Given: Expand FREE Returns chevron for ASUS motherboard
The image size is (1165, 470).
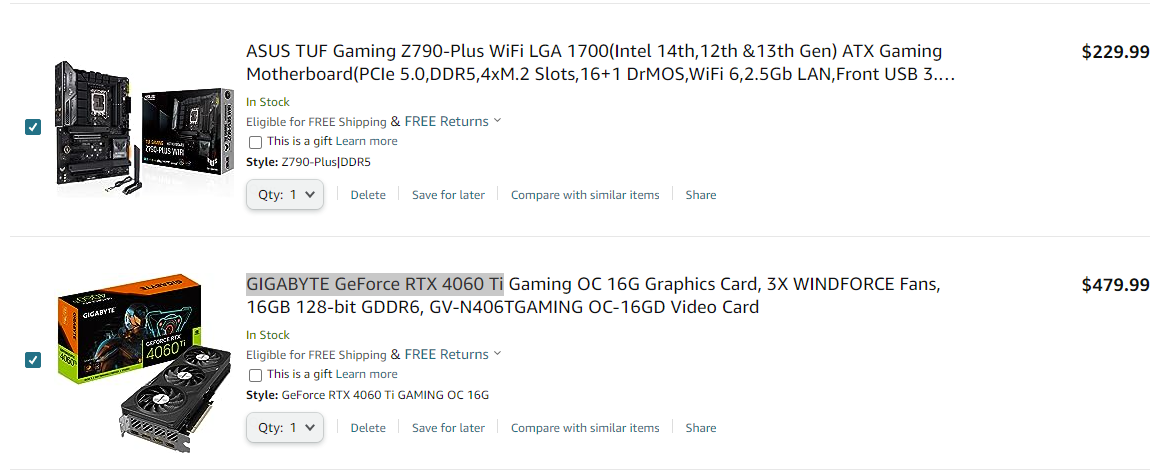Looking at the screenshot, I should (497, 121).
